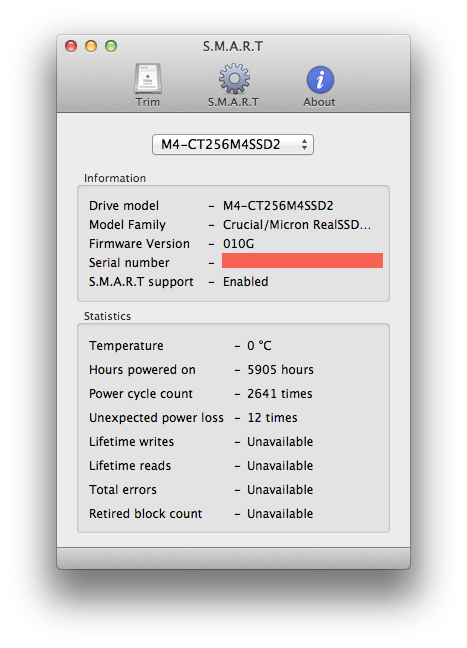Viewport: 467px width, 648px height.
Task: Click the drive selector up/down arrows
Action: [x=305, y=144]
